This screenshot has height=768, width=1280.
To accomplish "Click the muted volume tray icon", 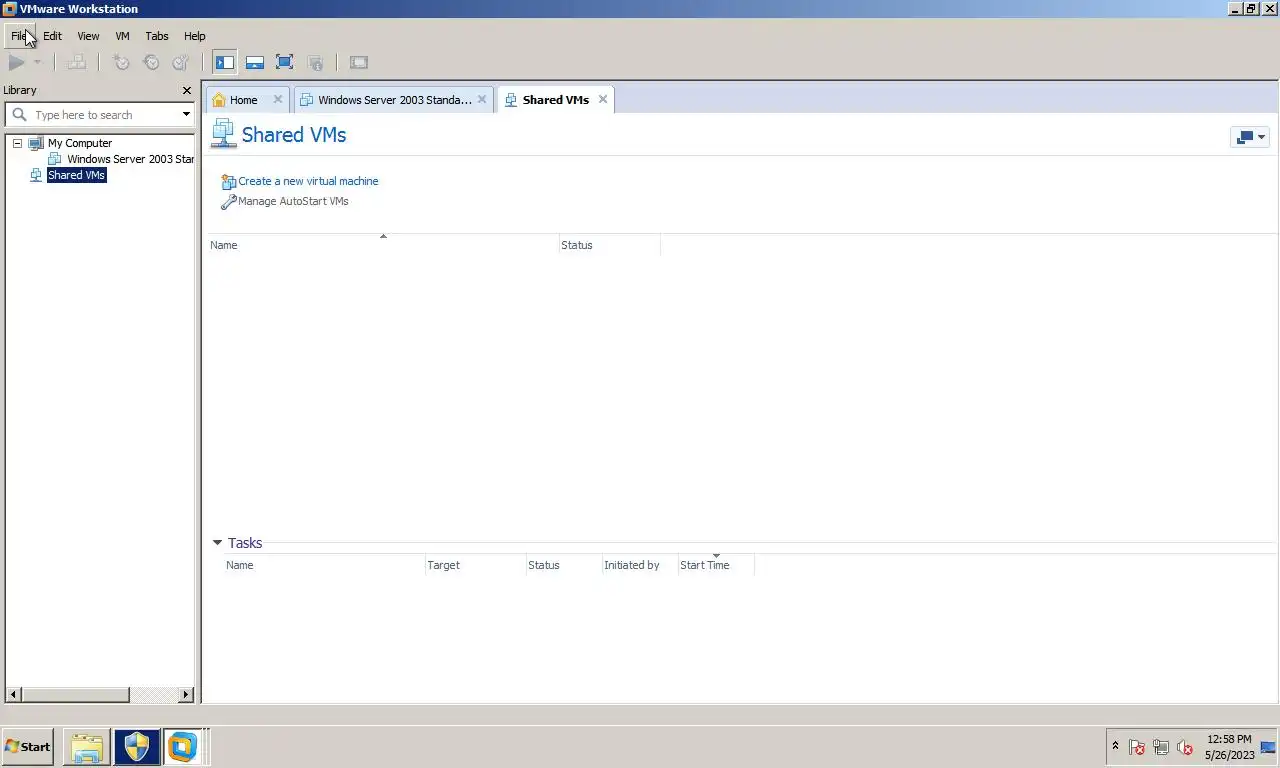I will tap(1185, 747).
